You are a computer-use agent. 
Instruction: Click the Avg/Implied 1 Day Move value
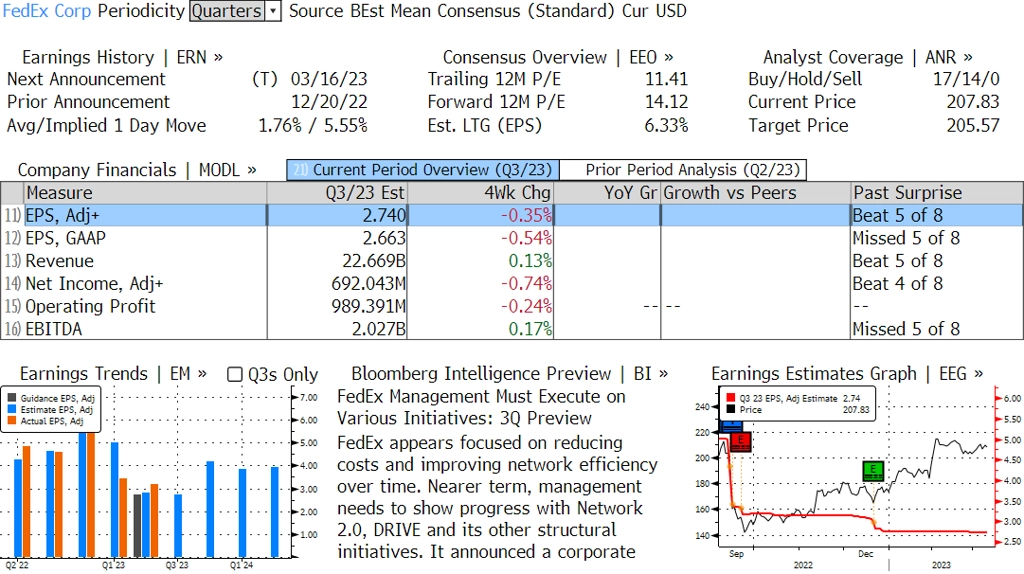coord(313,125)
